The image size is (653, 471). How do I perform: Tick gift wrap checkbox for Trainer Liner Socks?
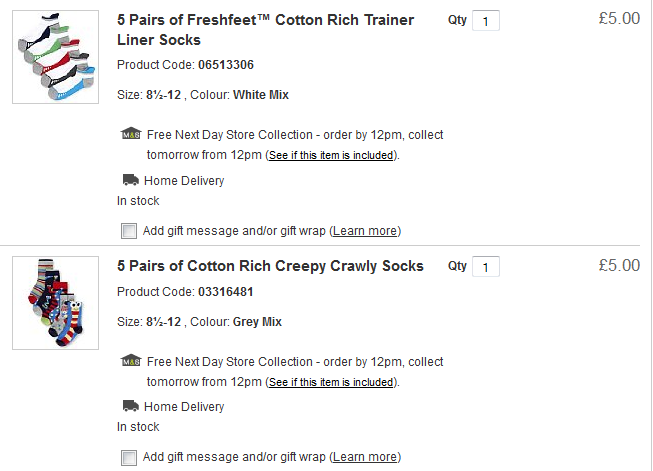pos(128,231)
